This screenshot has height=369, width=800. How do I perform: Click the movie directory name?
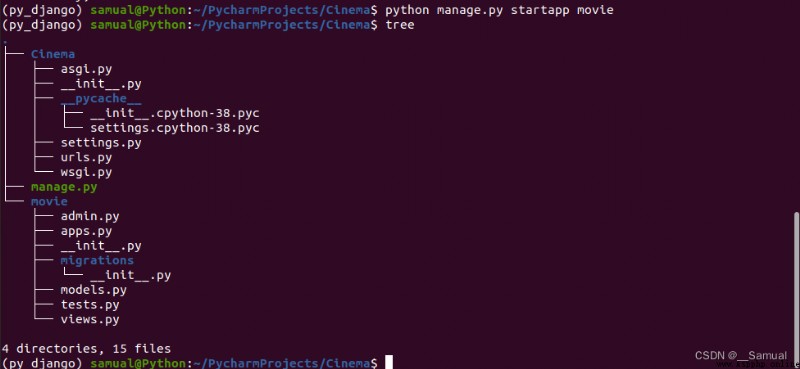(49, 202)
